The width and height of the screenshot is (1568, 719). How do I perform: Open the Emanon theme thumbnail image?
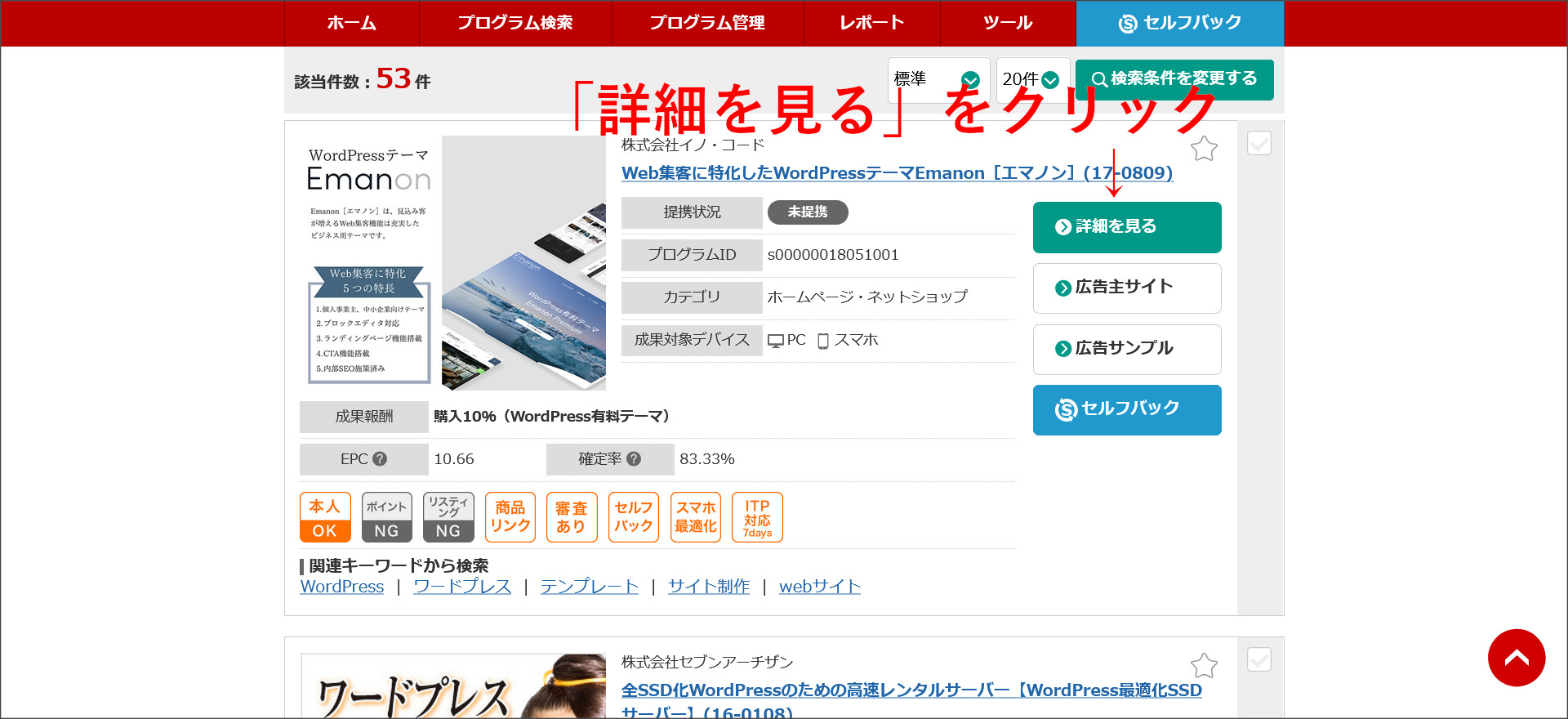tap(452, 263)
